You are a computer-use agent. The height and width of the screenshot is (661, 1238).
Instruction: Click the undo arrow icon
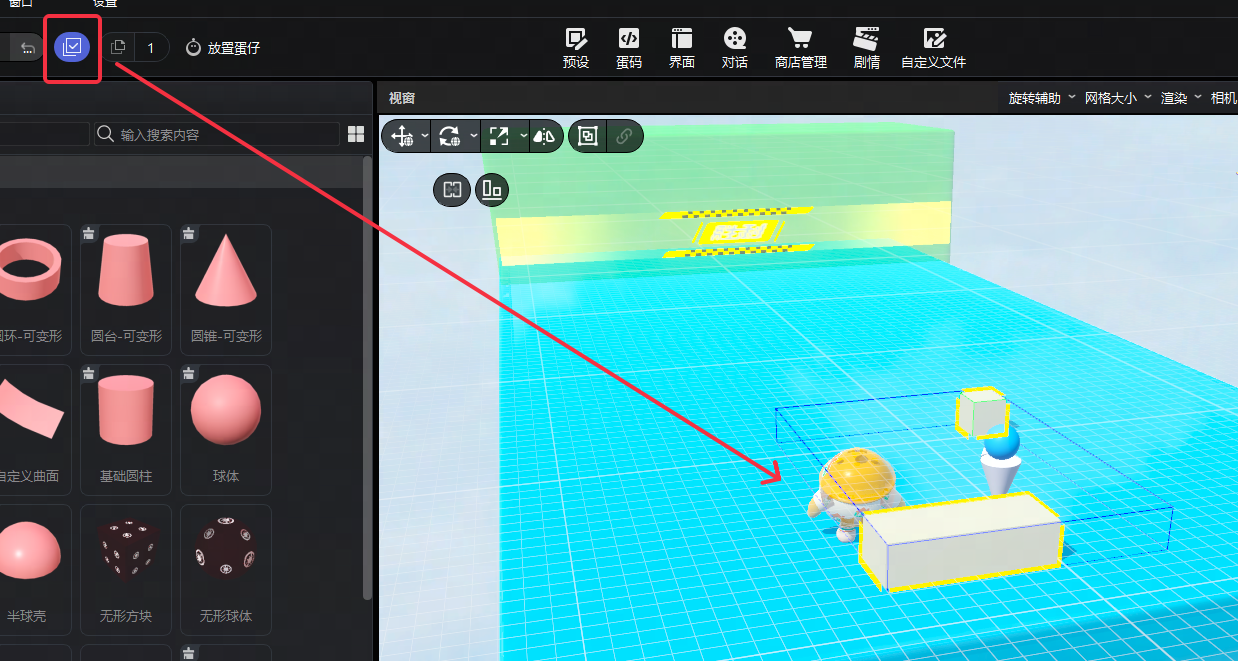(x=27, y=47)
